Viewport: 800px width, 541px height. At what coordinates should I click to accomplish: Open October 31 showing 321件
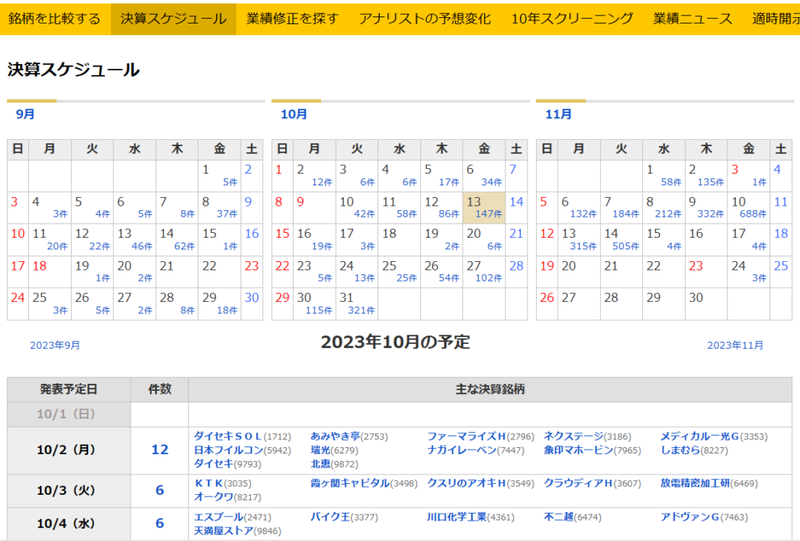361,310
